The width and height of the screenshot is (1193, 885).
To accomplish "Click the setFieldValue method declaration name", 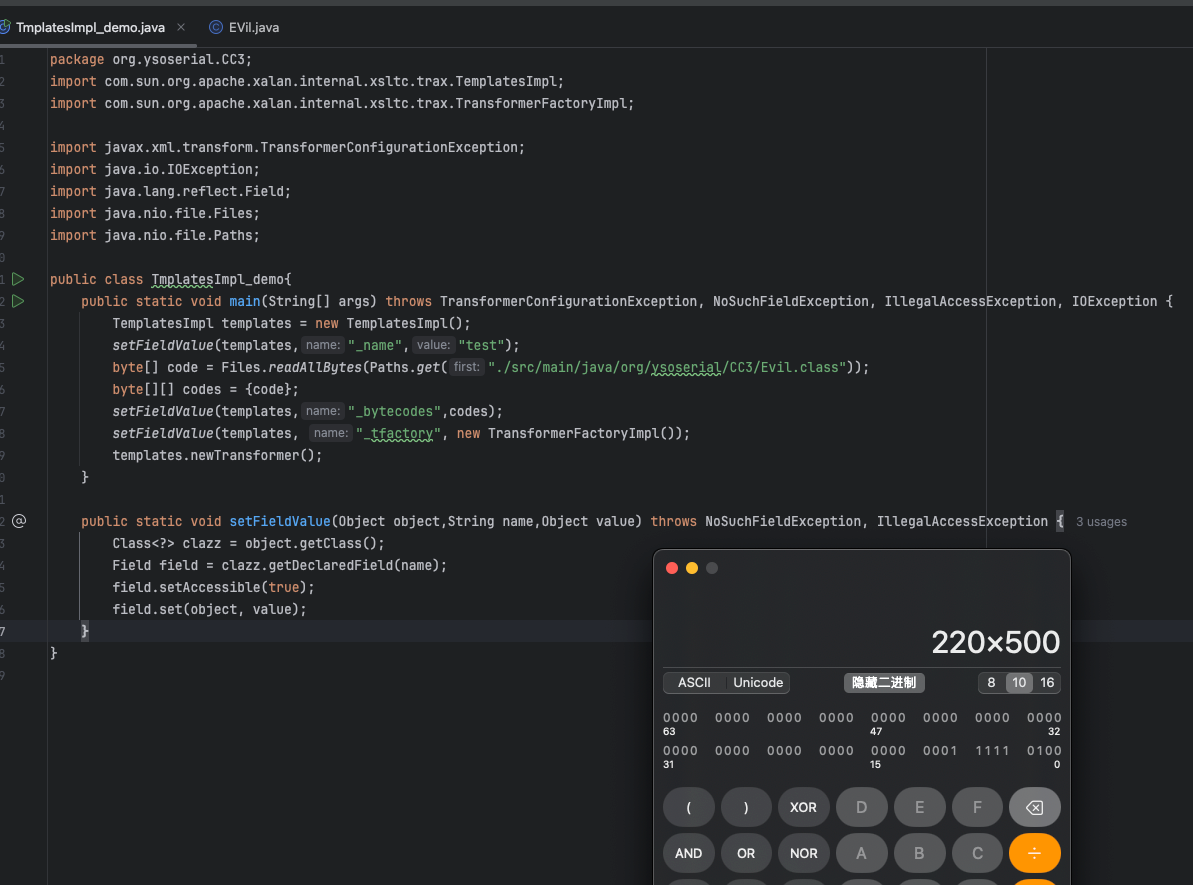I will click(280, 522).
